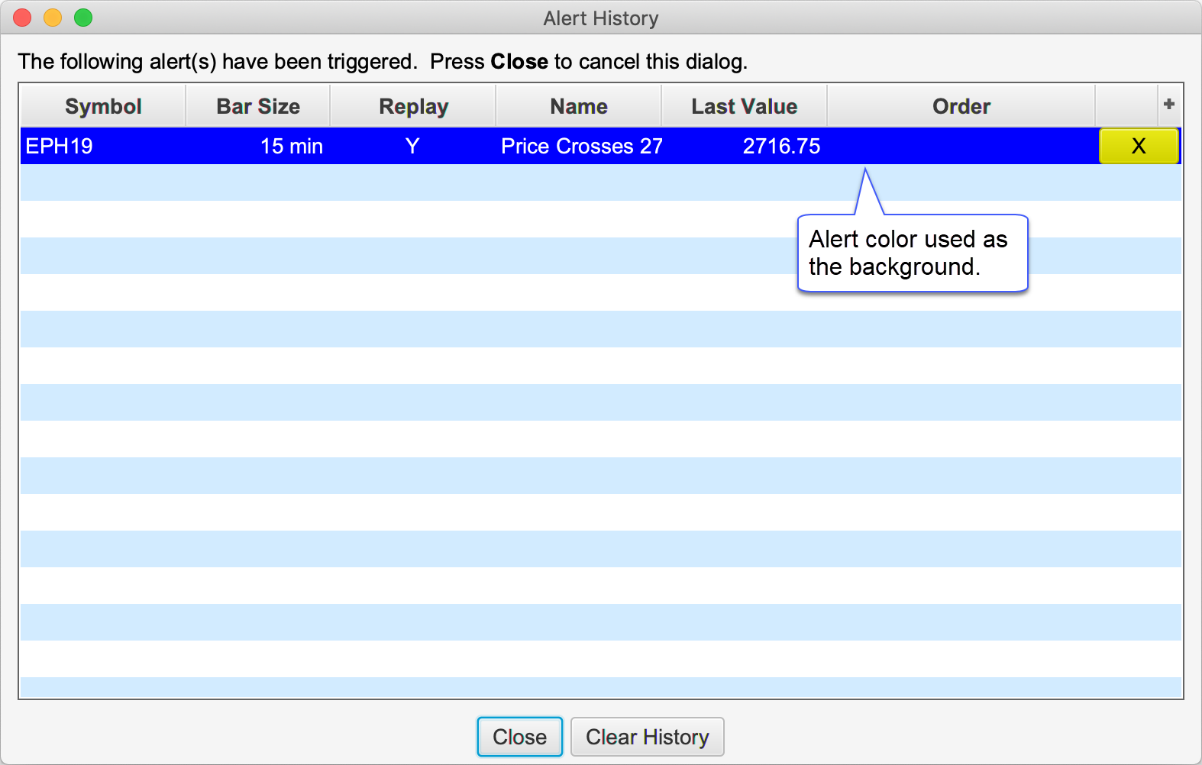The width and height of the screenshot is (1202, 765).
Task: Click the alert color background callout note
Action: click(x=912, y=253)
